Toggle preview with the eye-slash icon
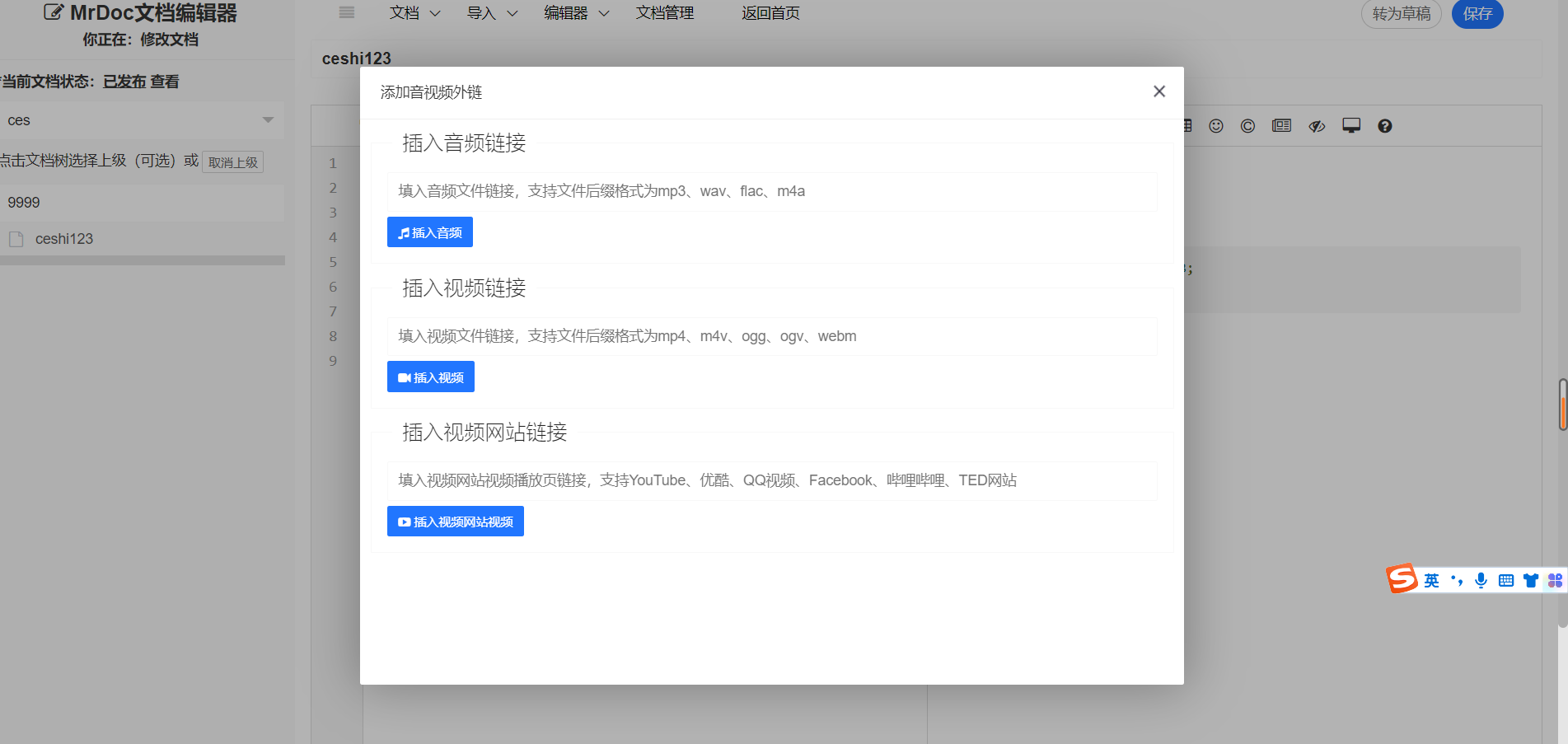 [x=1317, y=126]
